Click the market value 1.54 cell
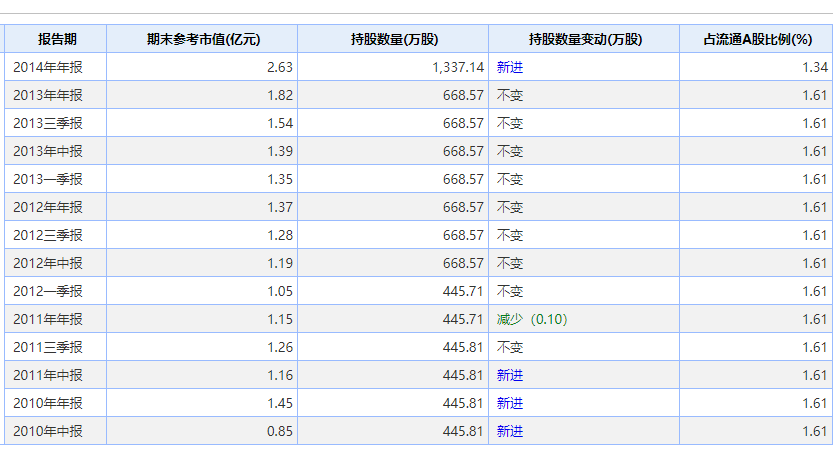833x453 pixels. pyautogui.click(x=202, y=123)
